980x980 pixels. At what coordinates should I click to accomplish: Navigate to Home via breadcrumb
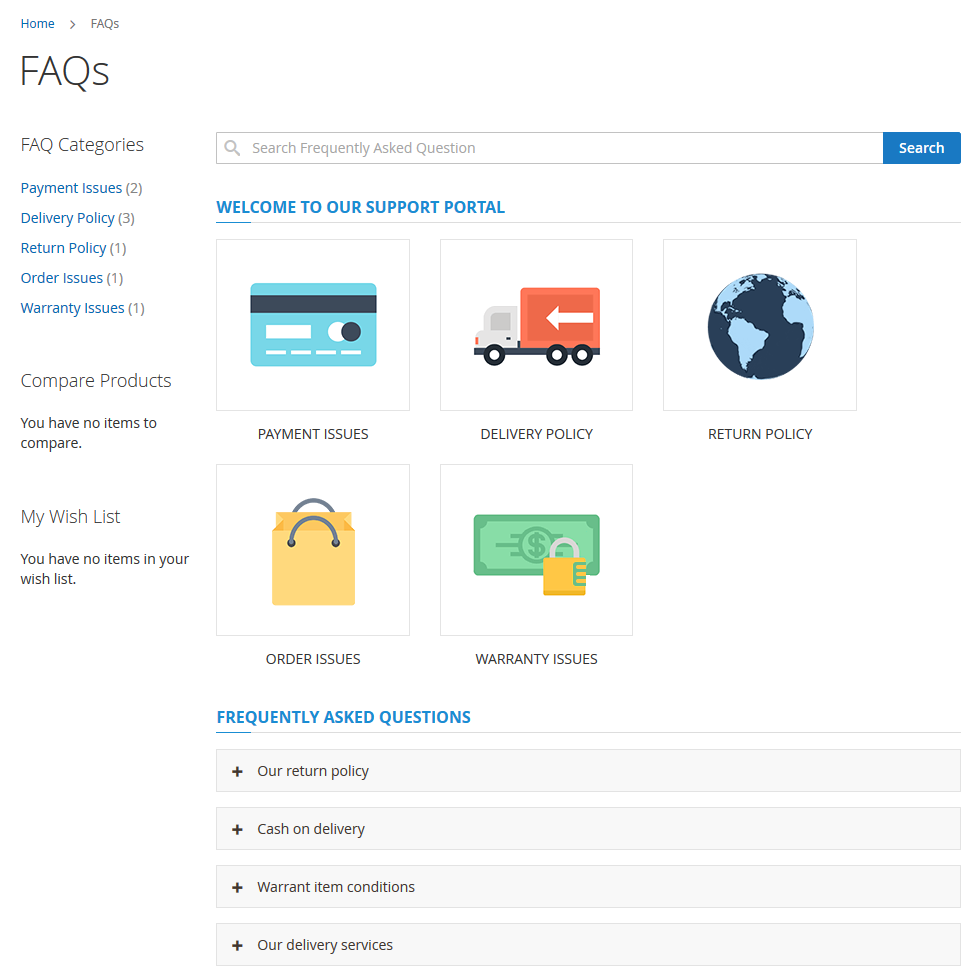click(37, 23)
